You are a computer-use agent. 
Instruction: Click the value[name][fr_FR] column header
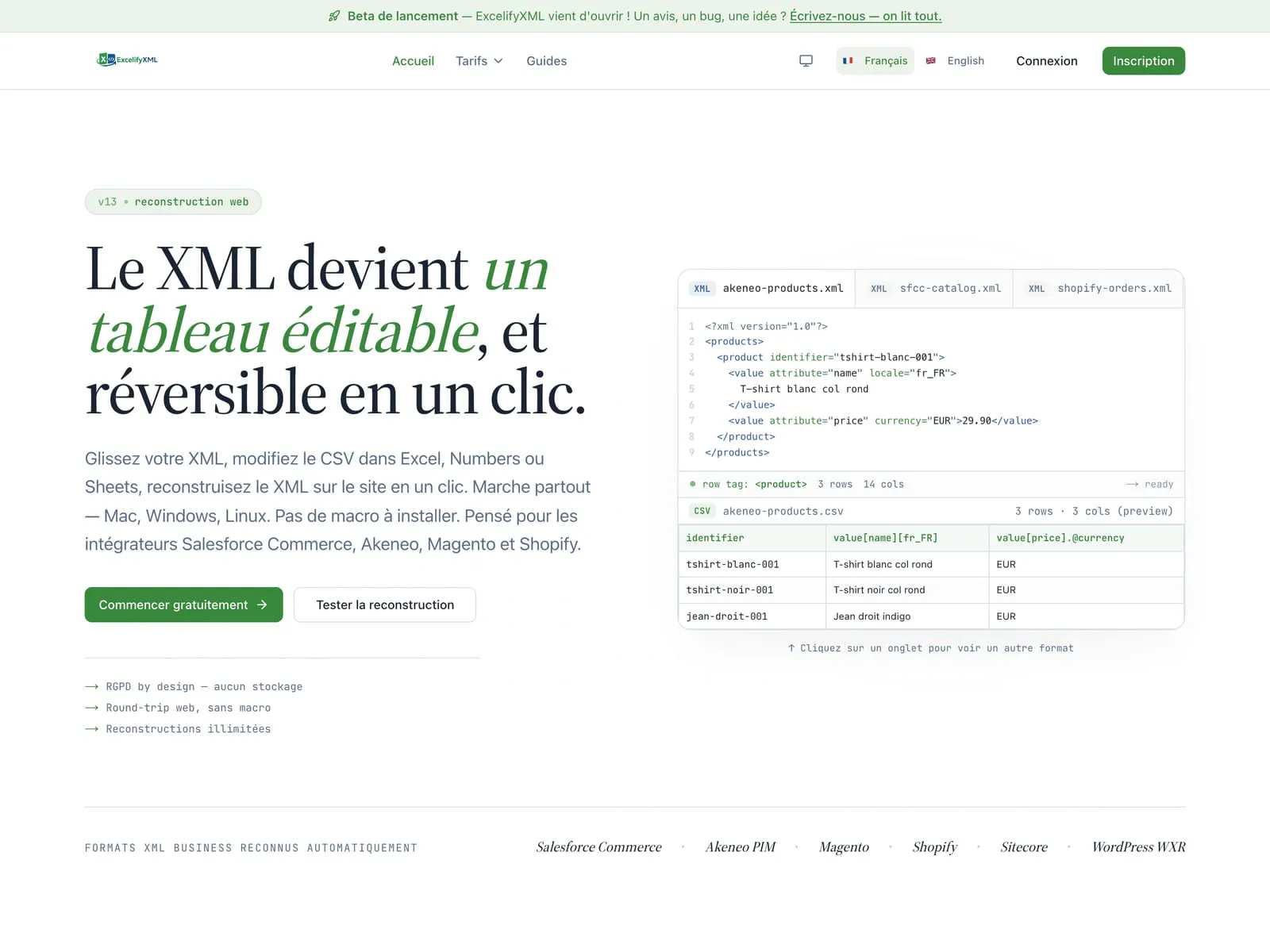tap(907, 538)
